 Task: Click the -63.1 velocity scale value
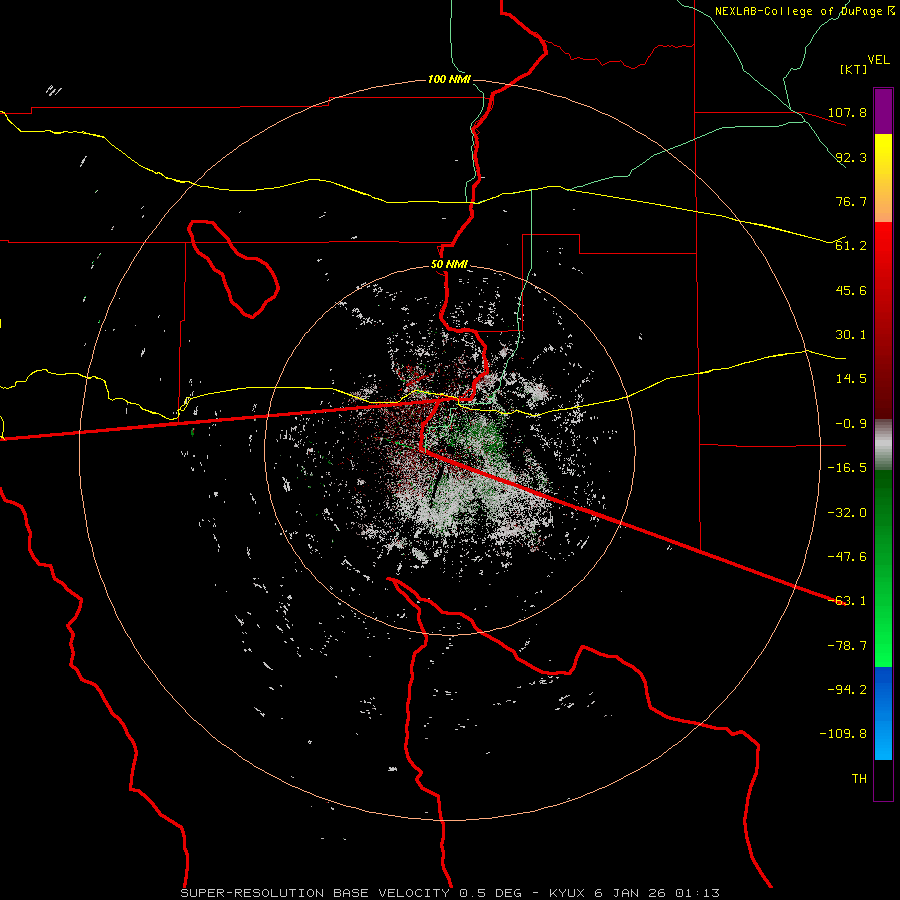tap(847, 601)
